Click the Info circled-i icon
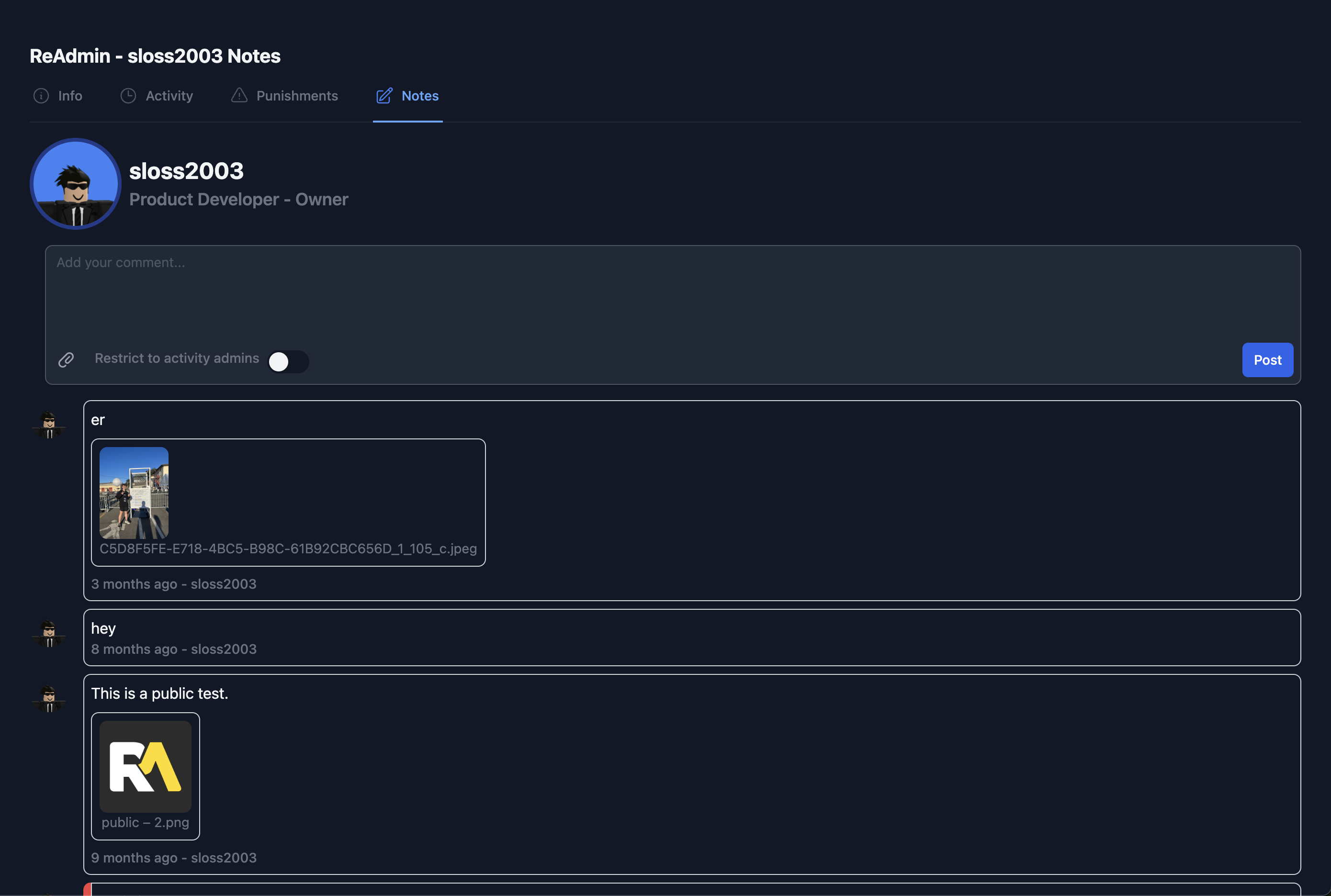Image resolution: width=1331 pixels, height=896 pixels. (x=41, y=96)
